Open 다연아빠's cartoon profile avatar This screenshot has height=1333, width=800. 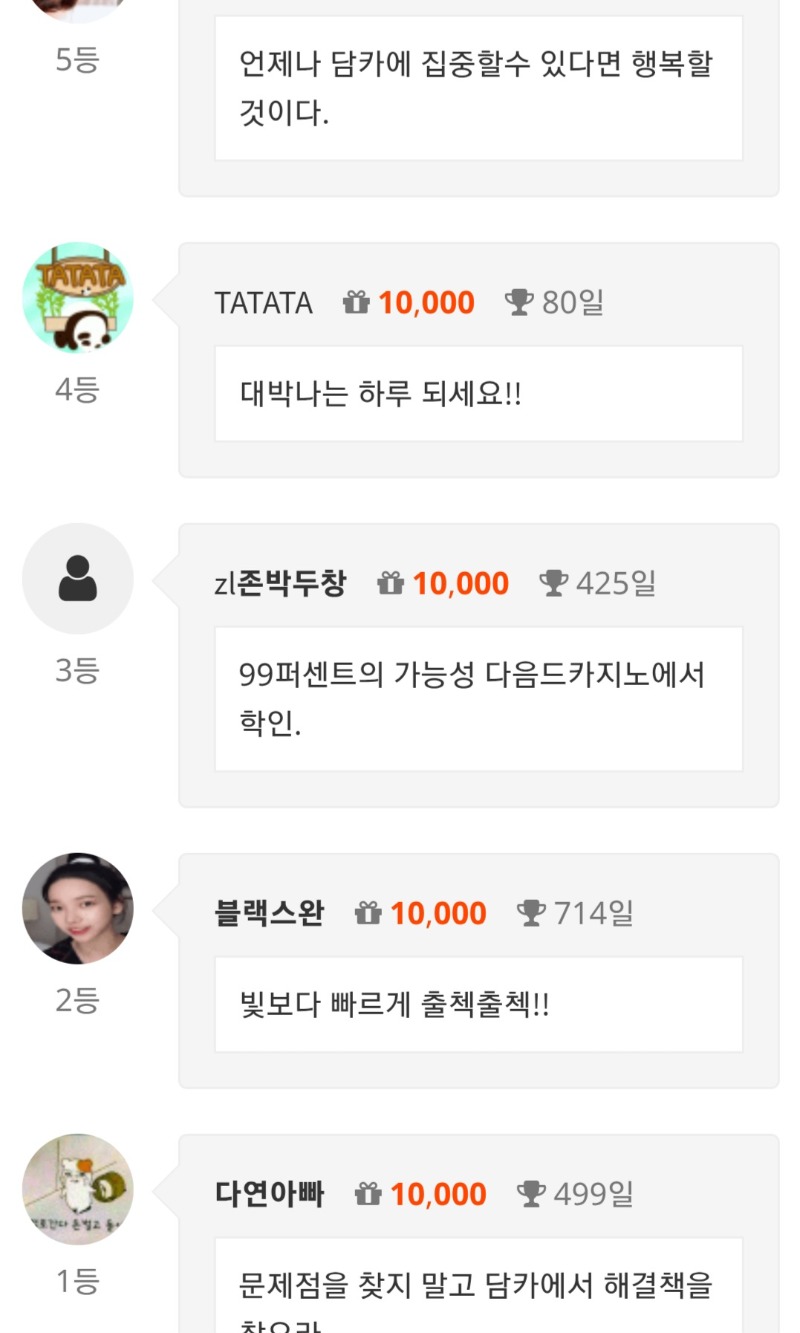click(78, 1190)
